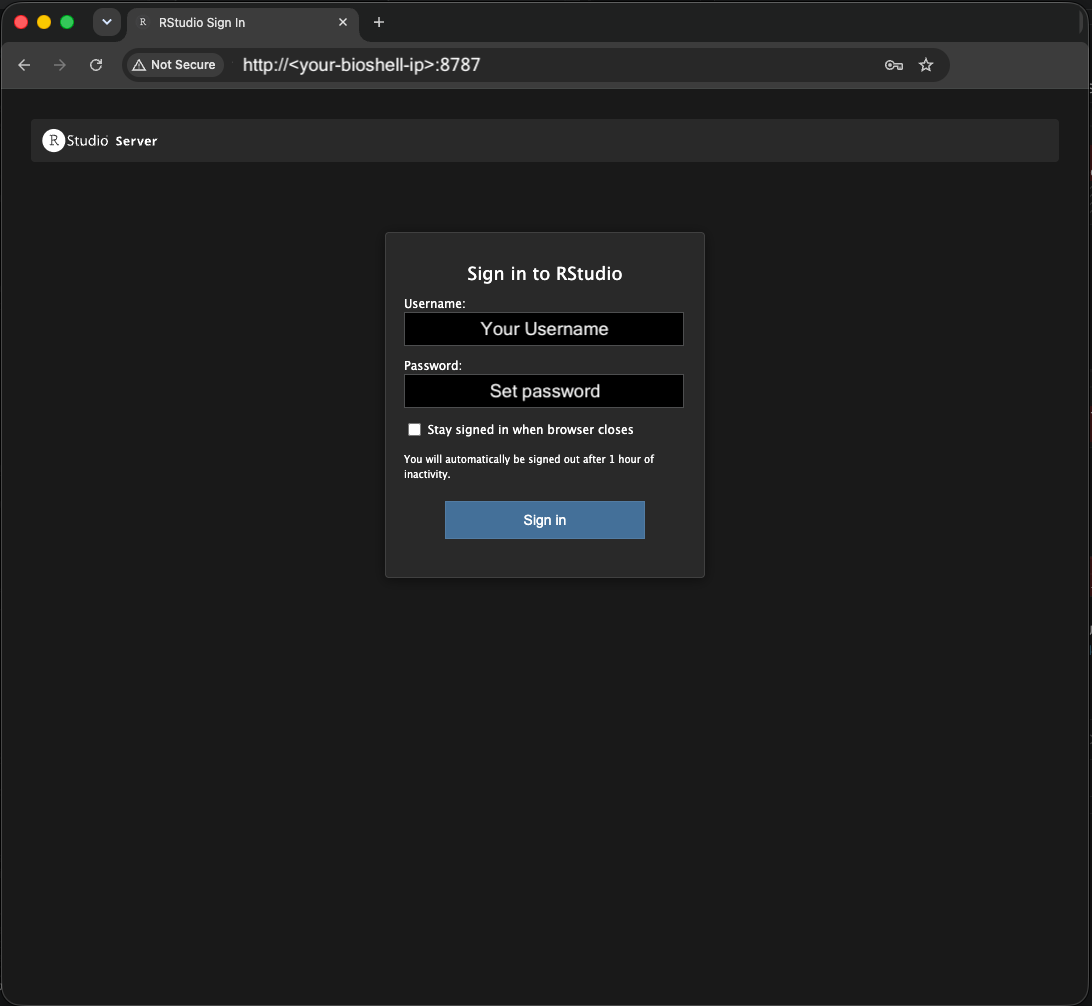
Task: Click the address bar URL text
Action: tap(361, 65)
